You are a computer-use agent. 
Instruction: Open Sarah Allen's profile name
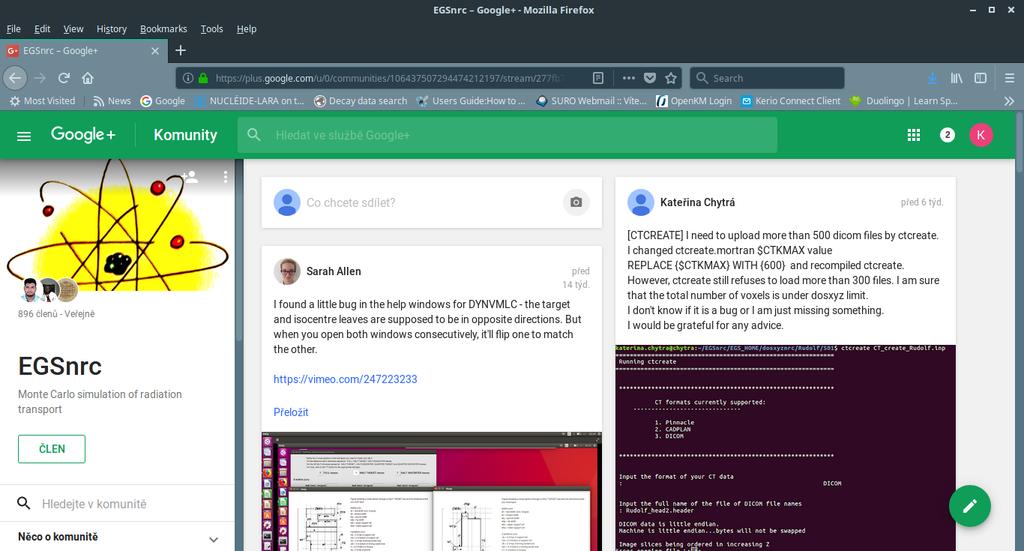(x=334, y=271)
